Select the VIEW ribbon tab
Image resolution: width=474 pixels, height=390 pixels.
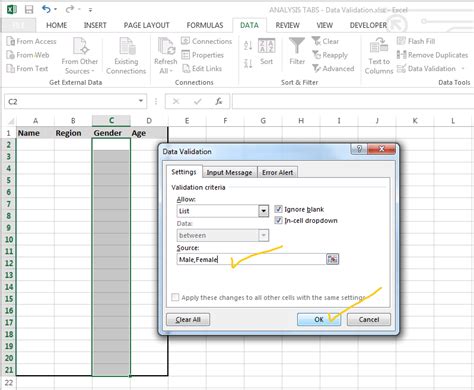click(325, 25)
